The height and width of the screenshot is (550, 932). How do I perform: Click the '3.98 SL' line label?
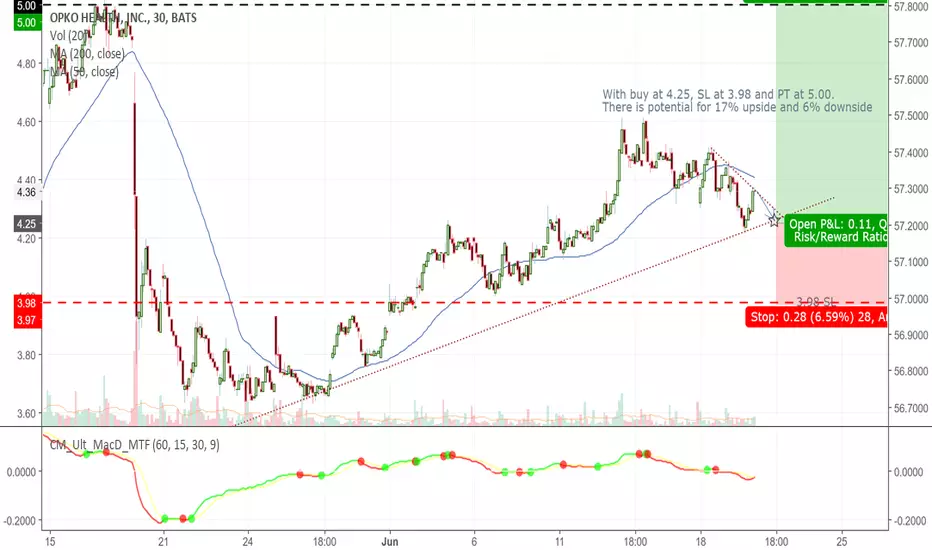[x=816, y=302]
